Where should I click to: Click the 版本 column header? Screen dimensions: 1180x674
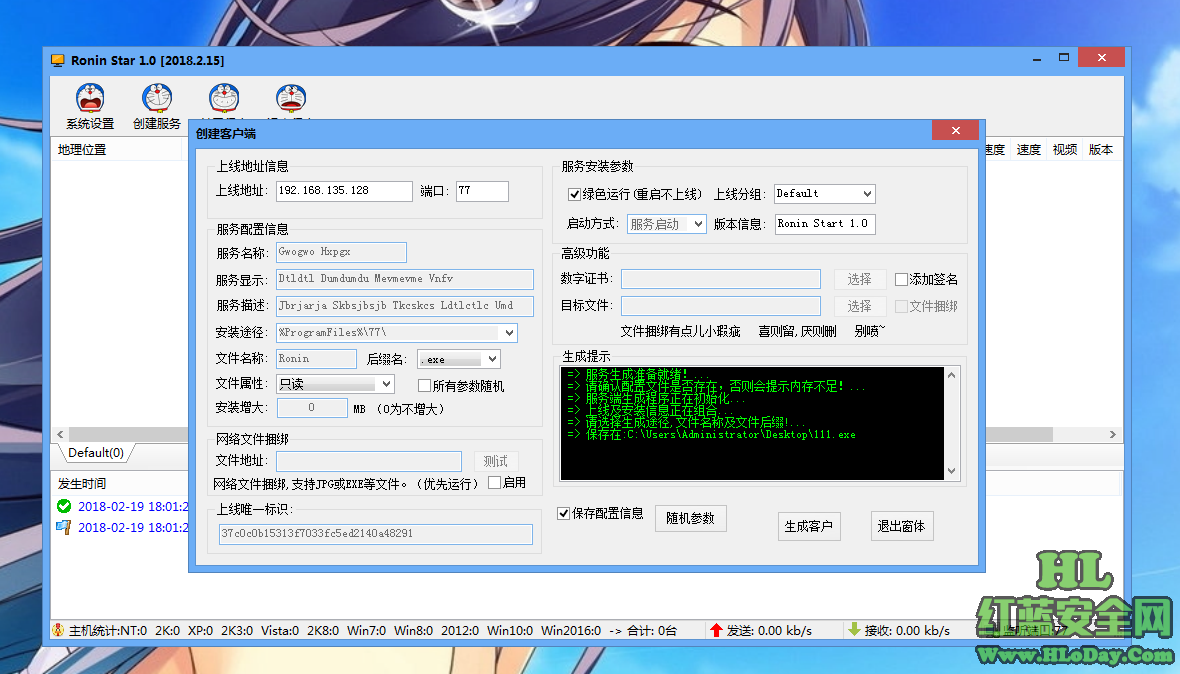[1101, 150]
